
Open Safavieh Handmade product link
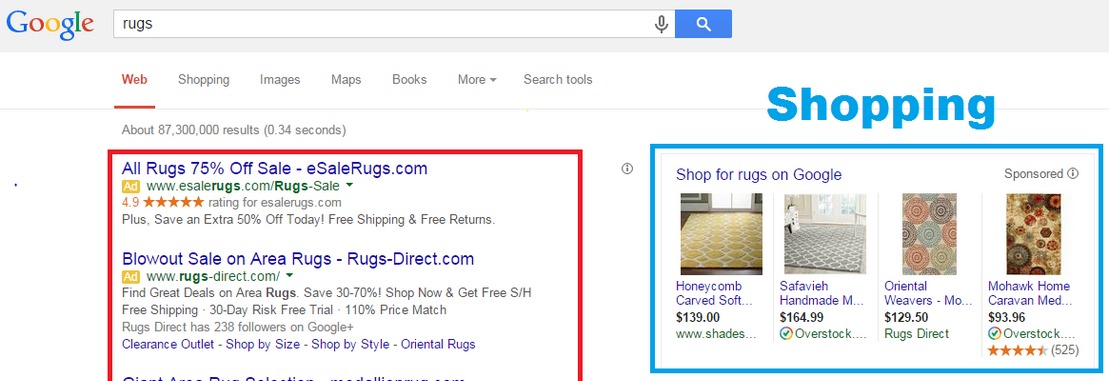click(x=822, y=293)
